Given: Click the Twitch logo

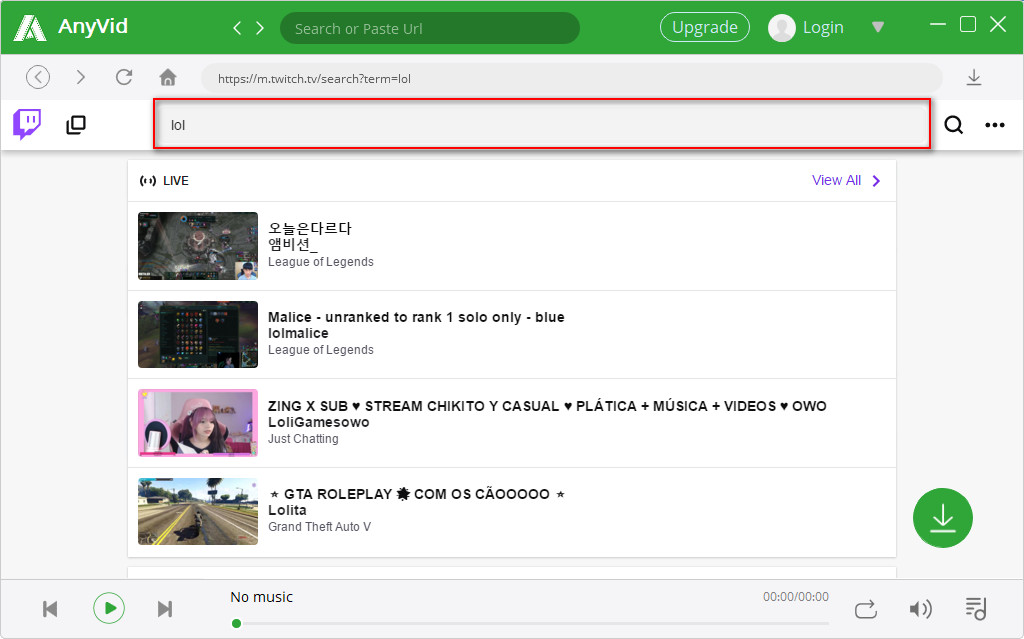Looking at the screenshot, I should 27,124.
